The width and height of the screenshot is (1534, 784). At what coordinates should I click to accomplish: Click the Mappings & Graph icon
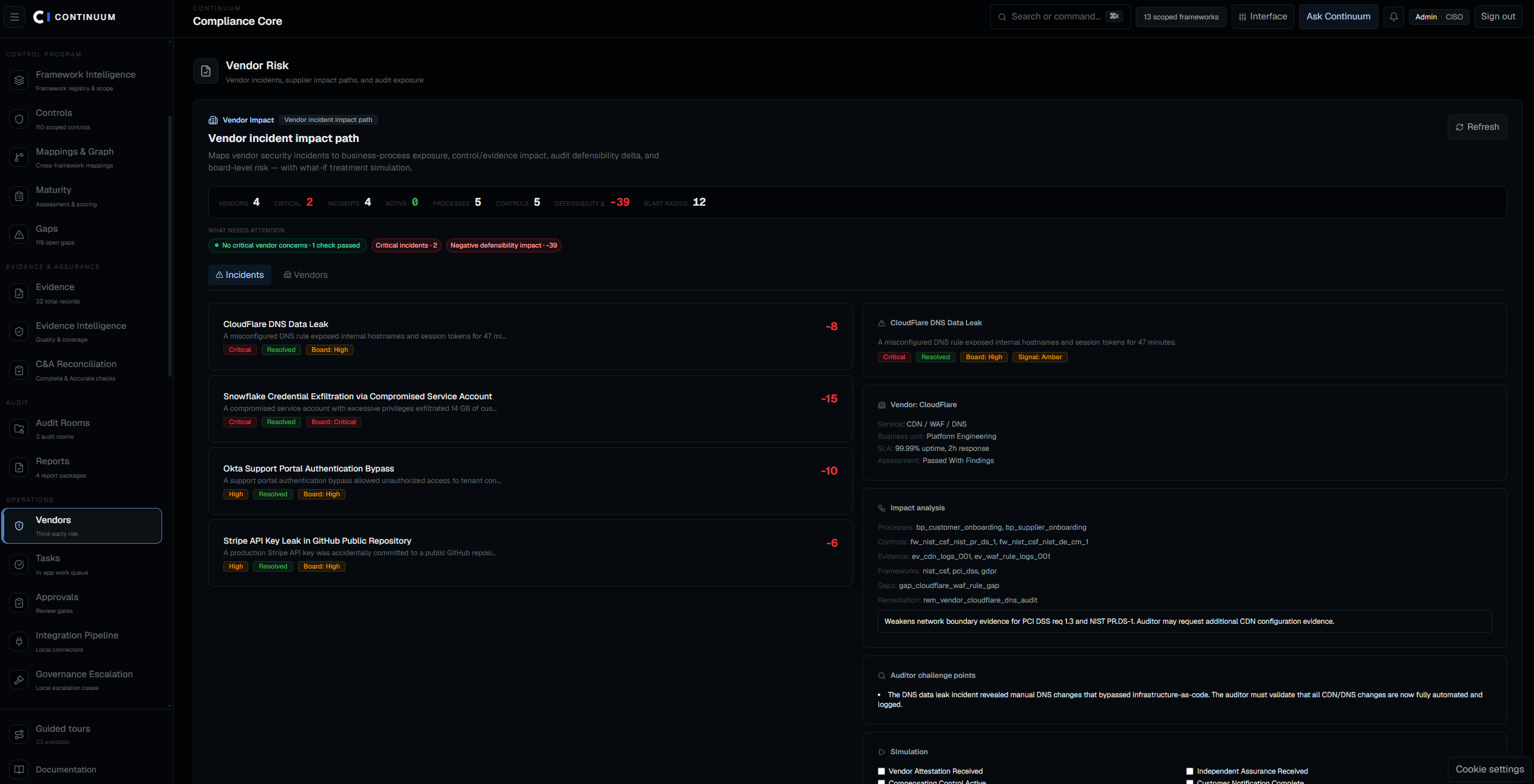point(19,157)
